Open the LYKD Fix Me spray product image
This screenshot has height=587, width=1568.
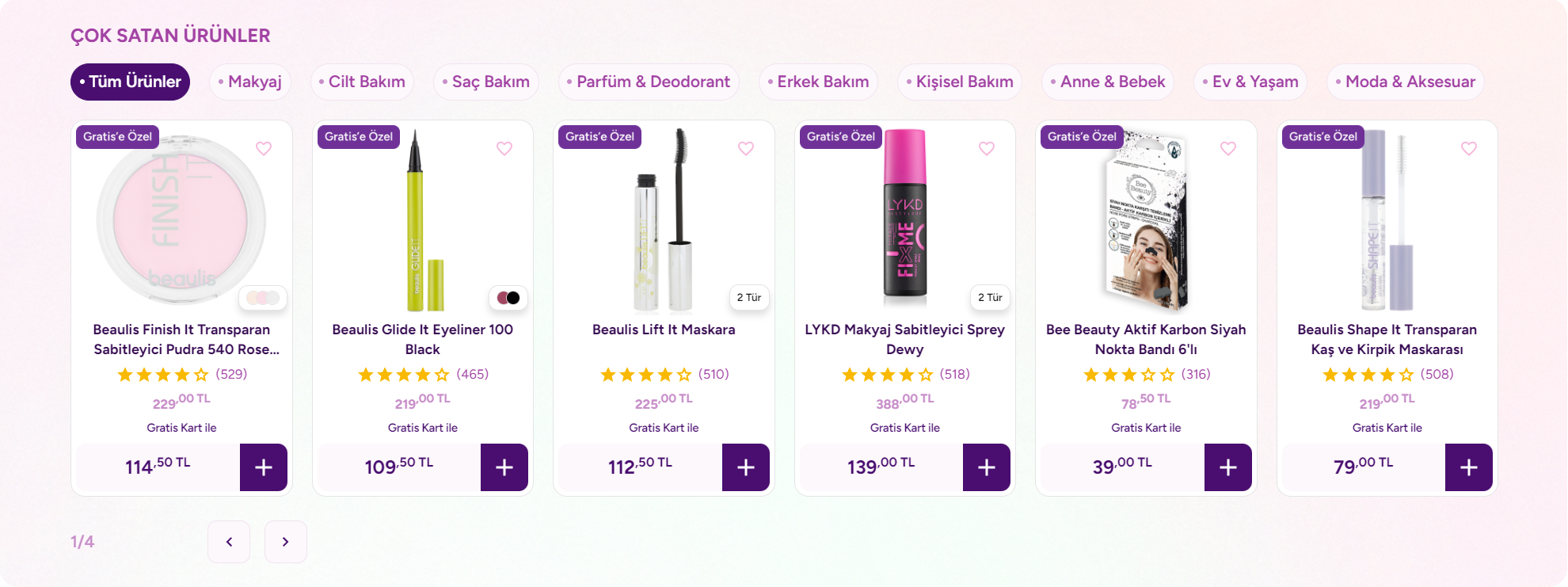[x=904, y=218]
